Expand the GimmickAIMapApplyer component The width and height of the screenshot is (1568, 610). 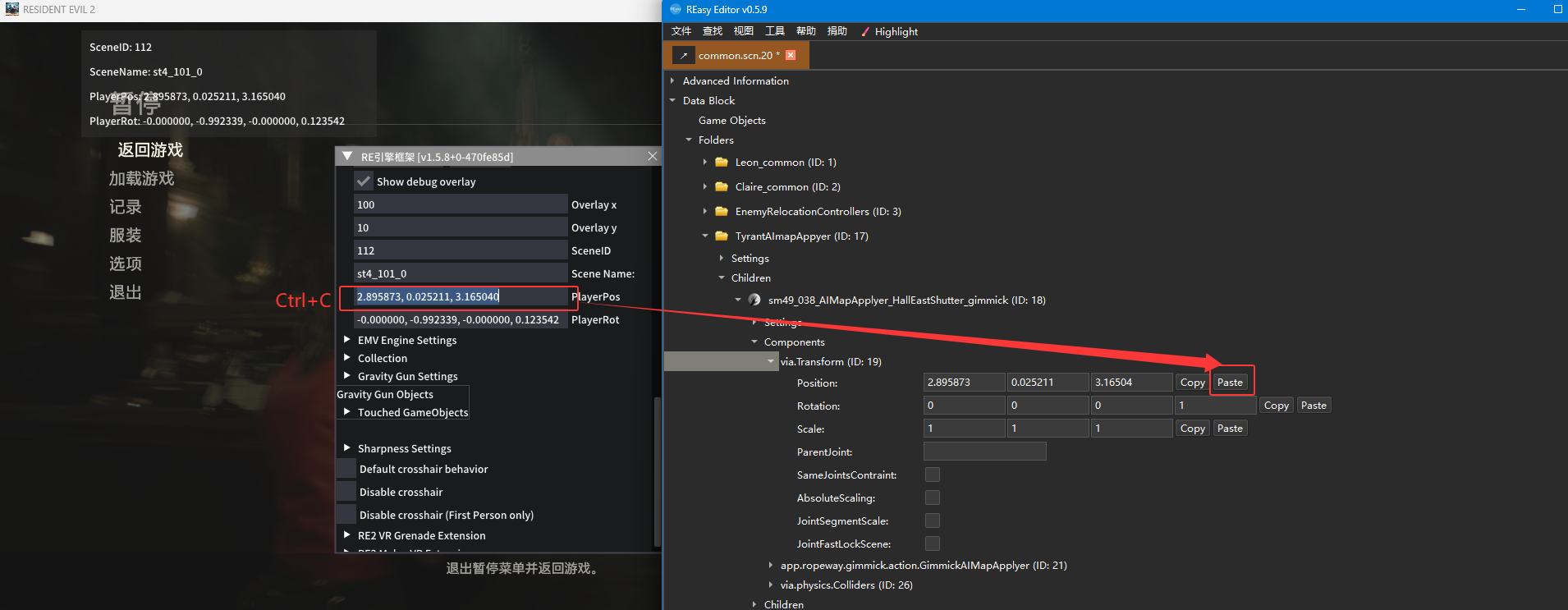point(770,565)
